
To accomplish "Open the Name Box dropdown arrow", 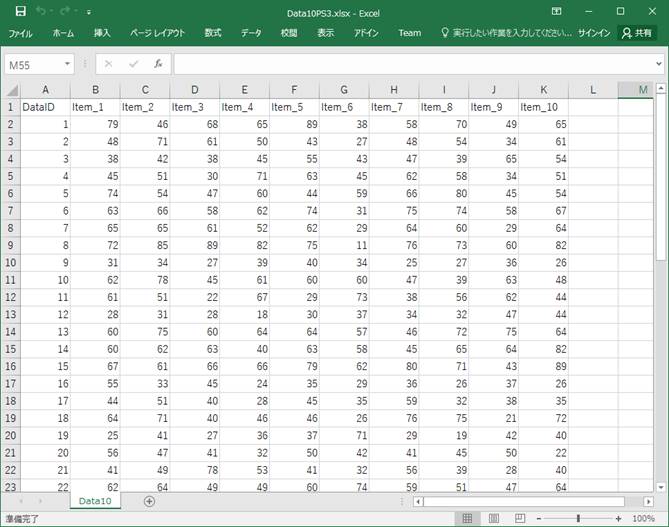I will (x=67, y=64).
